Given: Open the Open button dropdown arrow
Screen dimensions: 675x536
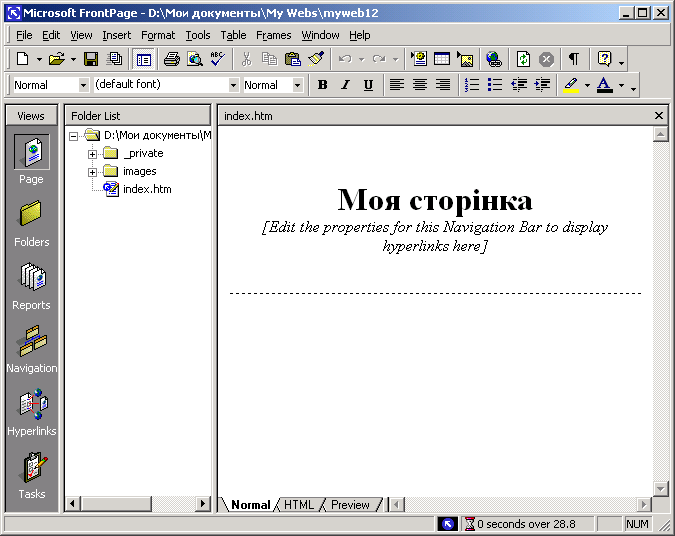Looking at the screenshot, I should (x=73, y=59).
